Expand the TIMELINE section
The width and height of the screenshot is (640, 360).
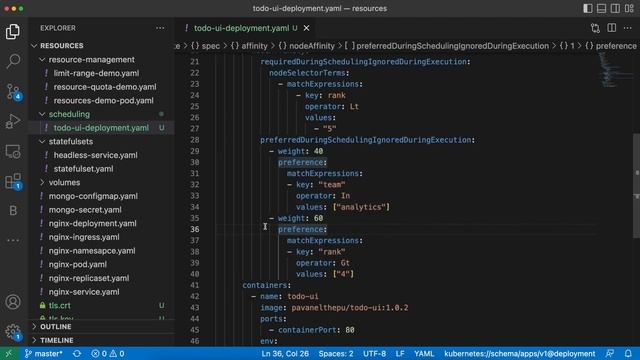[x=102, y=340]
